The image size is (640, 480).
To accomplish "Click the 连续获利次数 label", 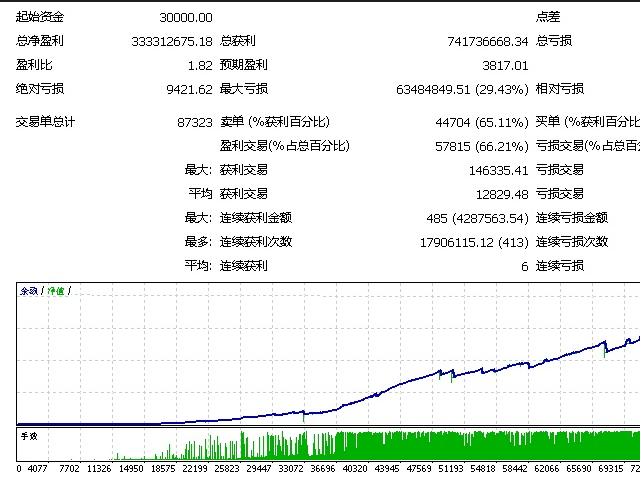I will [256, 242].
